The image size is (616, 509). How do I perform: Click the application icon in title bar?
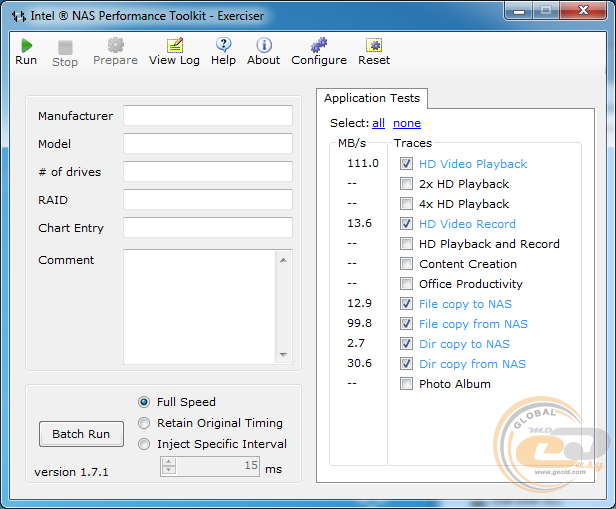coord(18,16)
